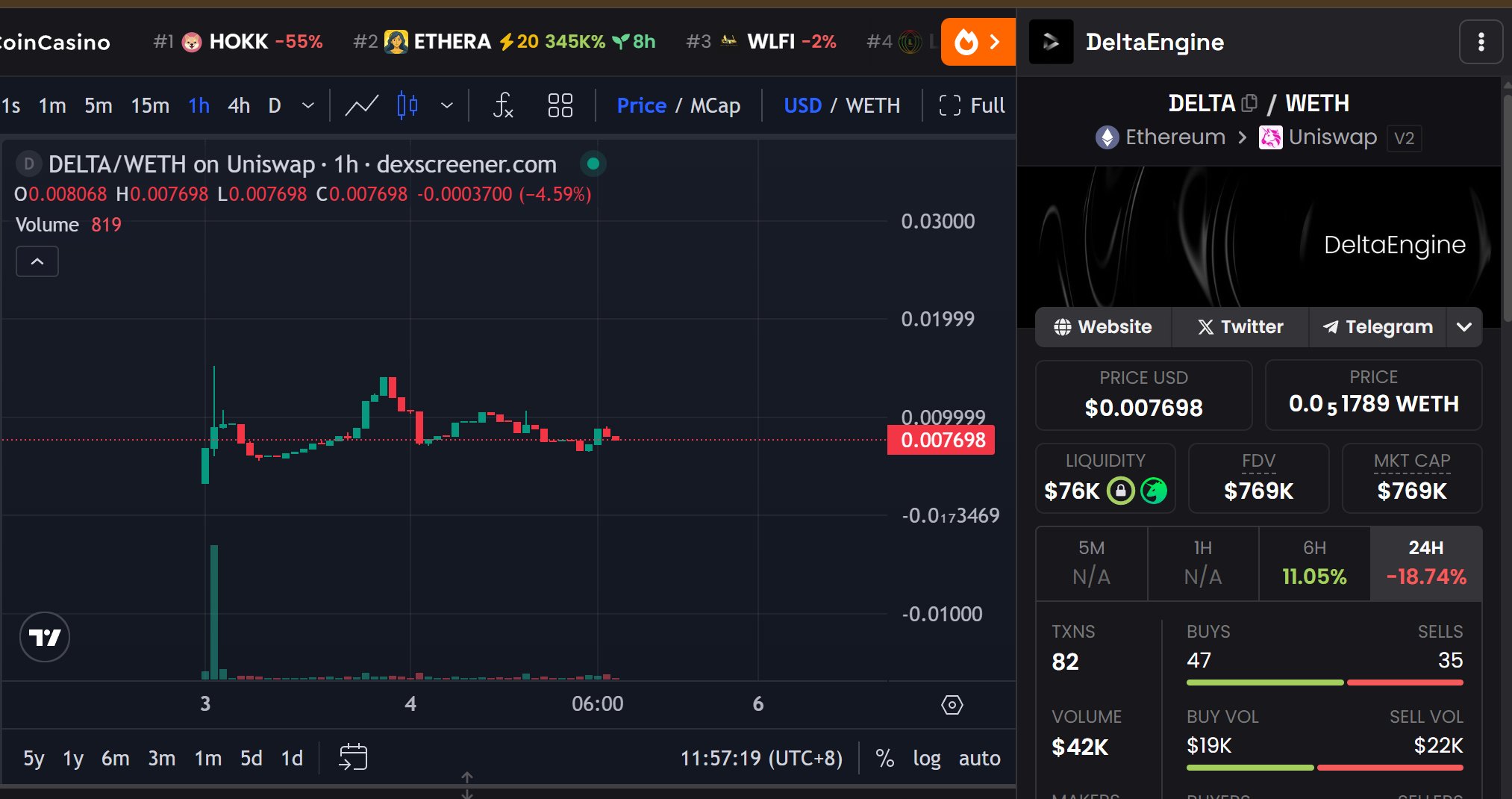Open the go-to-date calendar icon
Screen dimensions: 1512x799
click(x=353, y=757)
